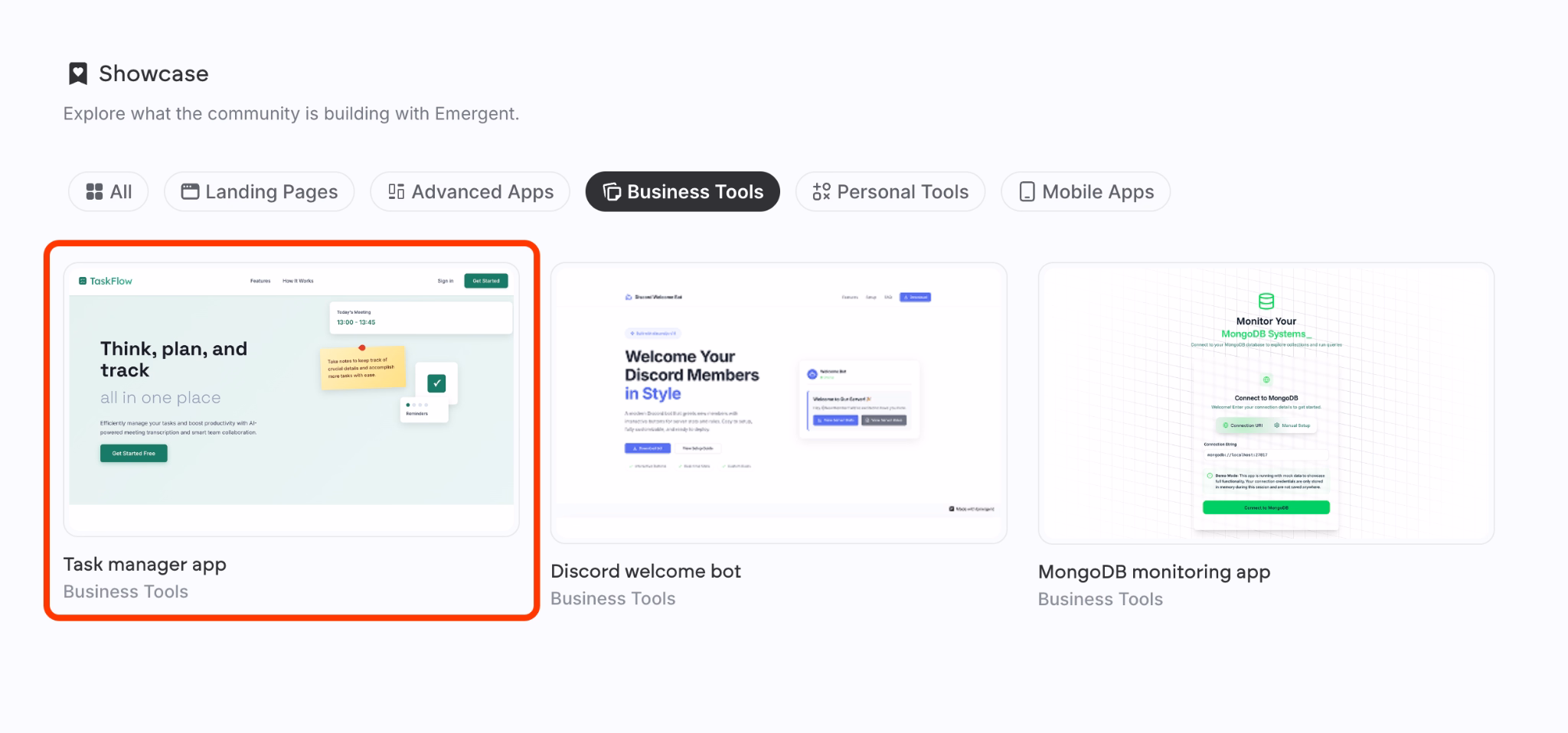The image size is (1568, 733).
Task: Select the All filter tab
Action: (x=109, y=191)
